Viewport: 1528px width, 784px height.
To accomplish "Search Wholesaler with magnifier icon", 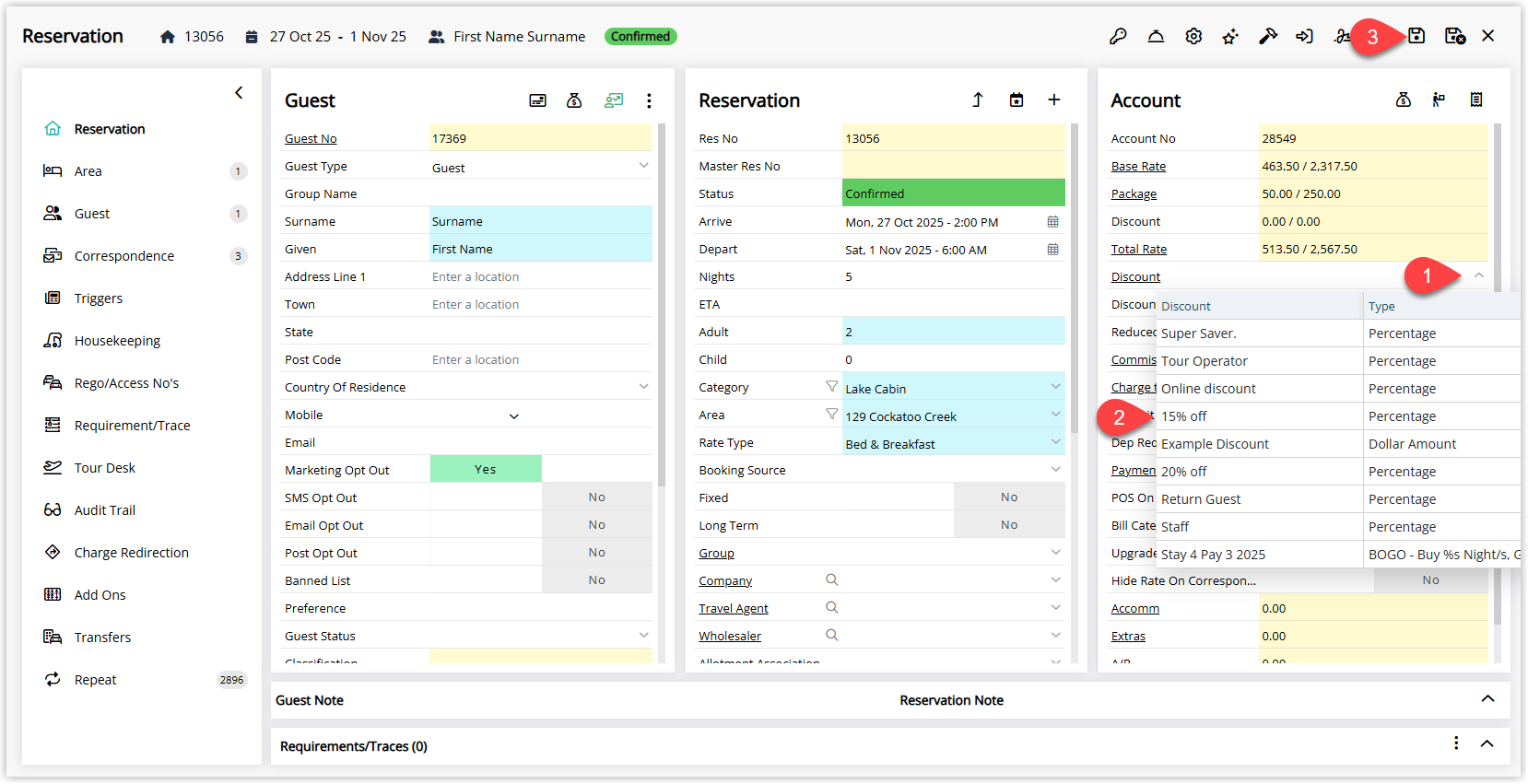I will point(832,635).
